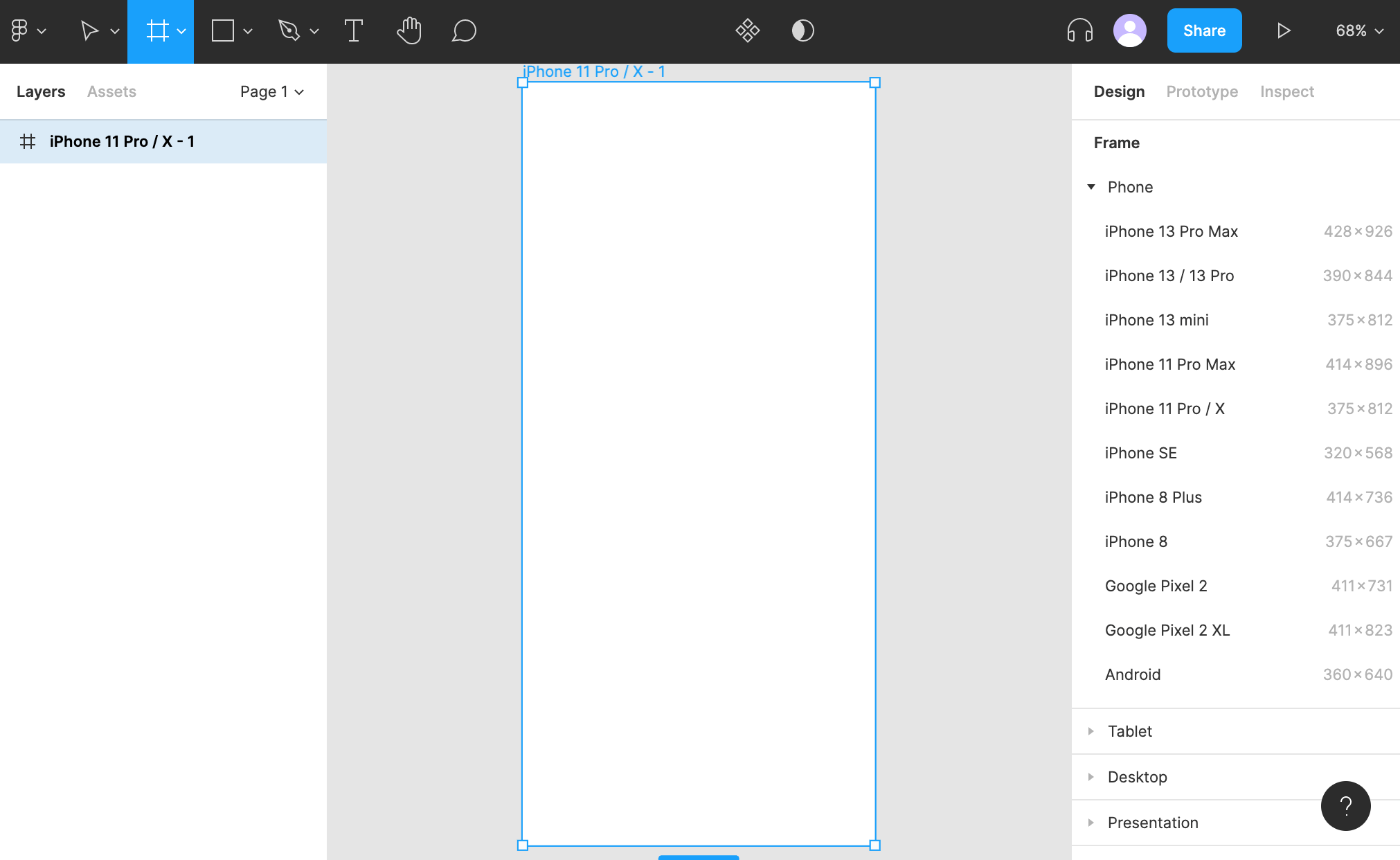The image size is (1400, 860).
Task: Click the Components resources icon
Action: coord(747,30)
